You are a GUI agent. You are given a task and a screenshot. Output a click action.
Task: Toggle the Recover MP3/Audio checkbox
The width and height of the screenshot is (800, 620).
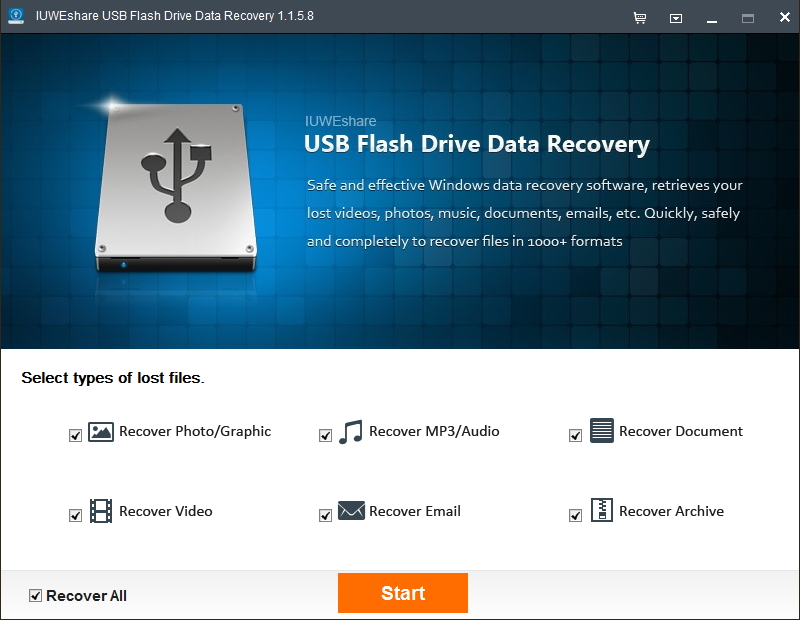point(325,435)
